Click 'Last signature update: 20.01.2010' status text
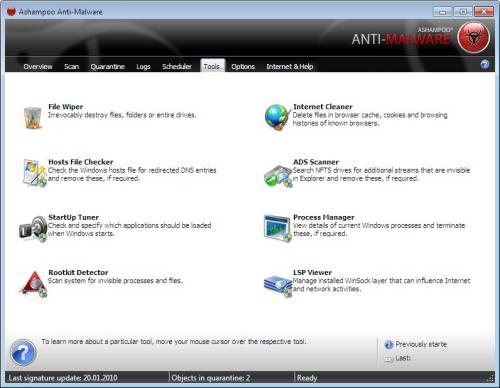This screenshot has height=388, width=500. 63,378
